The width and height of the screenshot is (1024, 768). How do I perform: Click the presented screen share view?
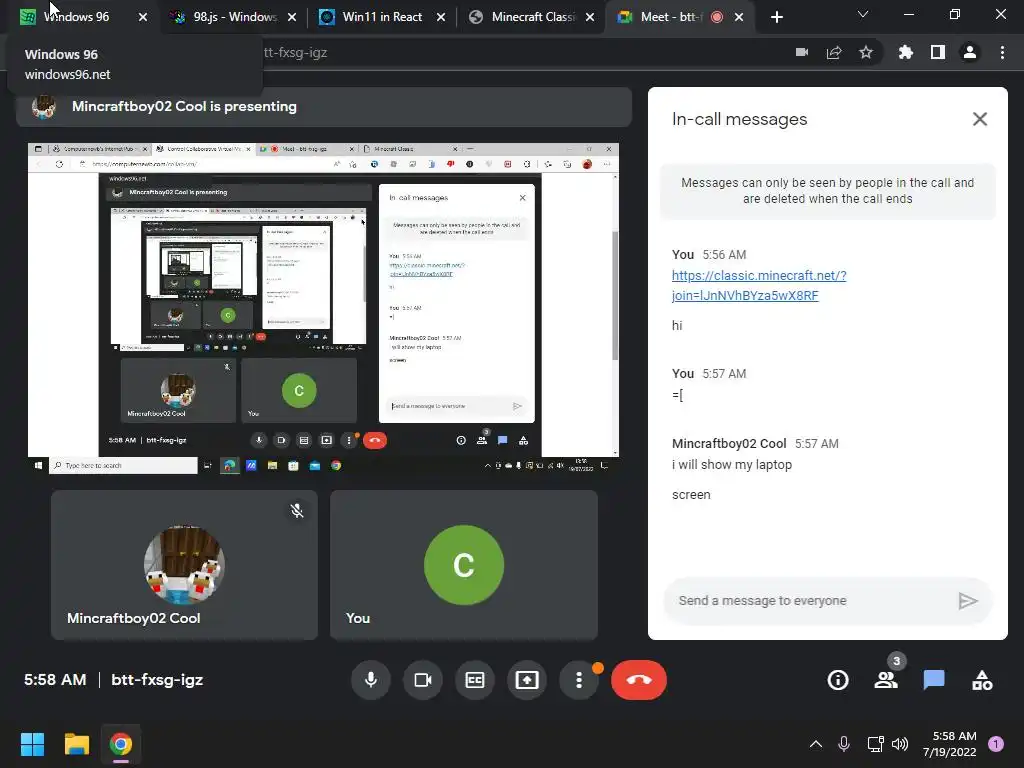323,308
